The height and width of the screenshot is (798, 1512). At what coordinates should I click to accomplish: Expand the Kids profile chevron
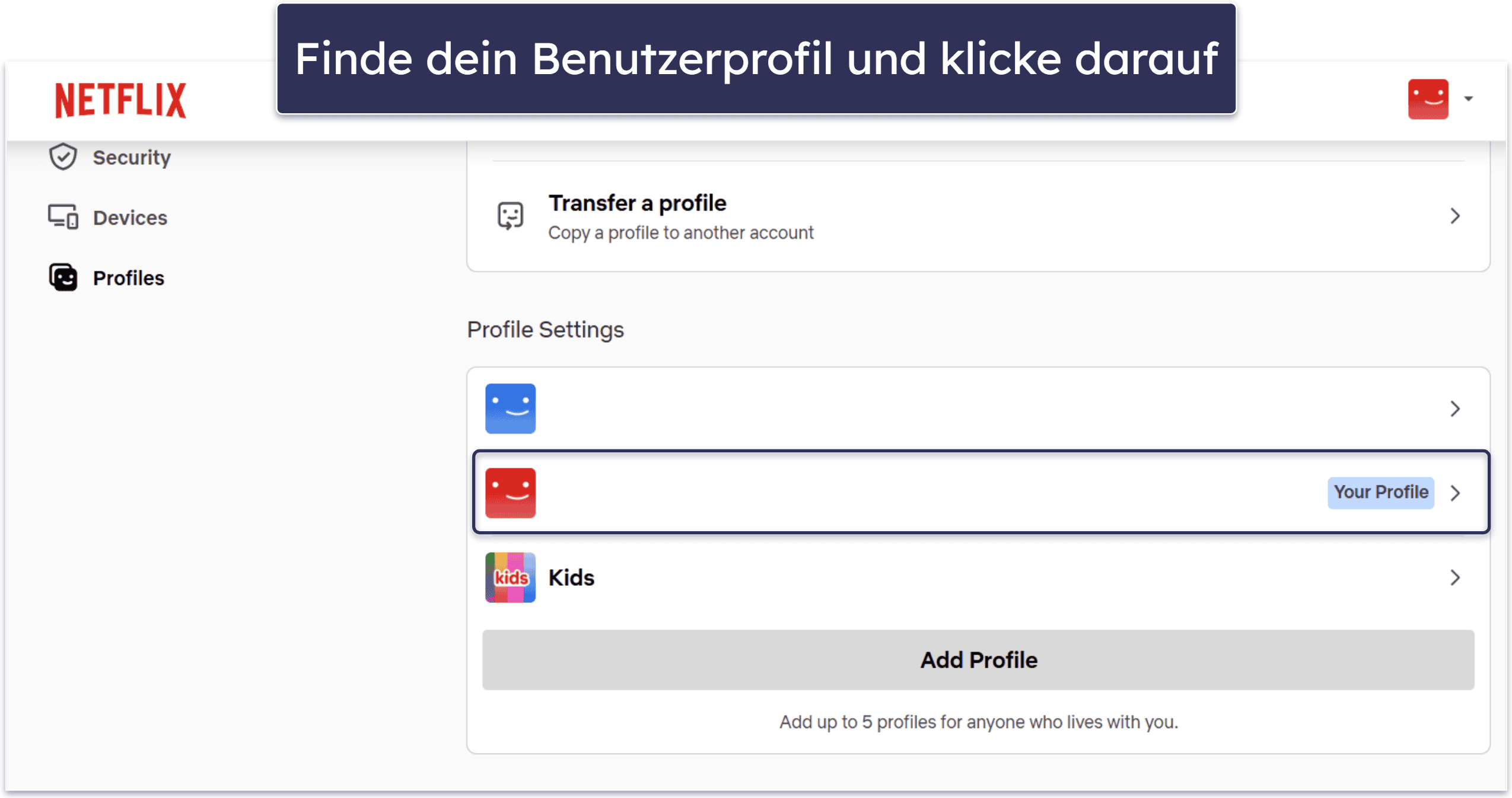[1454, 577]
